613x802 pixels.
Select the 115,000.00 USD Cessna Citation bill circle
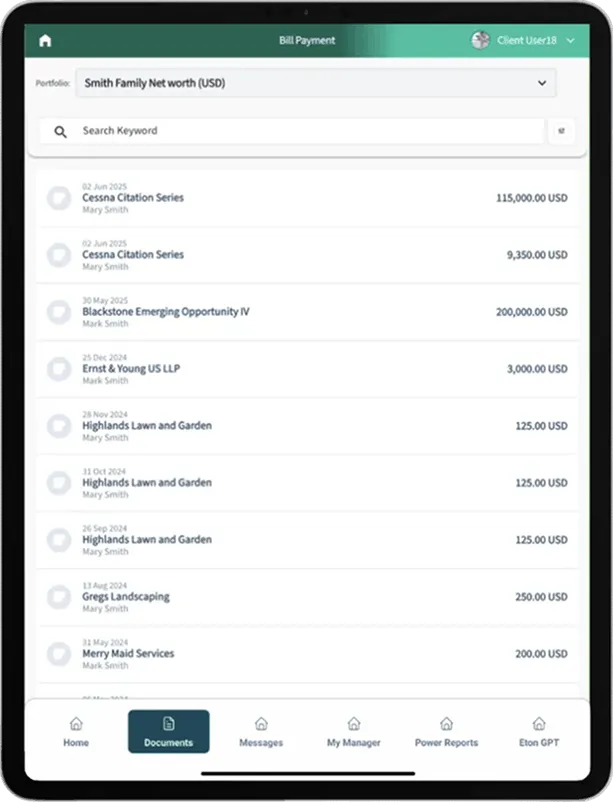(59, 198)
